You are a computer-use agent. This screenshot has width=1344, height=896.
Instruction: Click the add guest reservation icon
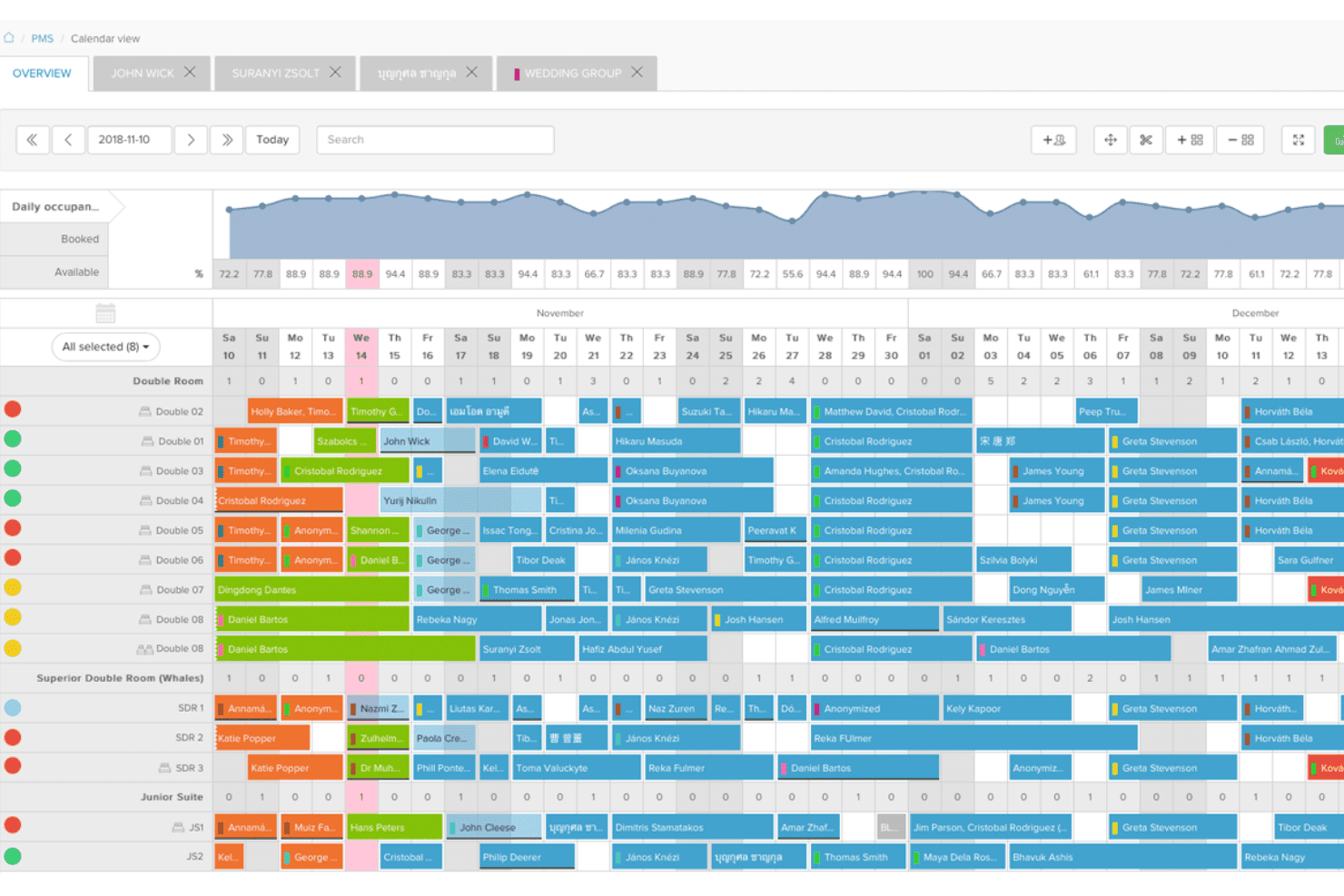click(1054, 140)
